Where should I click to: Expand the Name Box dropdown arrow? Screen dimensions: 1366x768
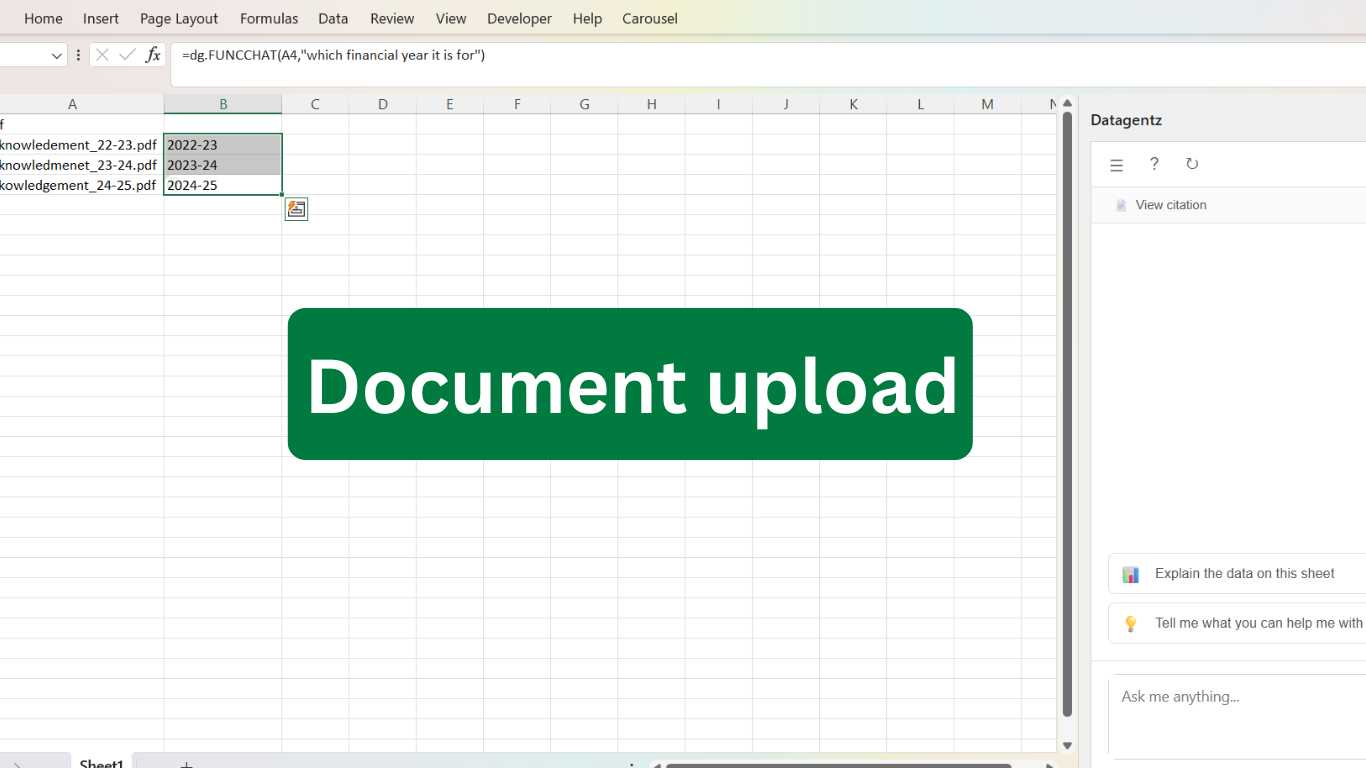57,56
